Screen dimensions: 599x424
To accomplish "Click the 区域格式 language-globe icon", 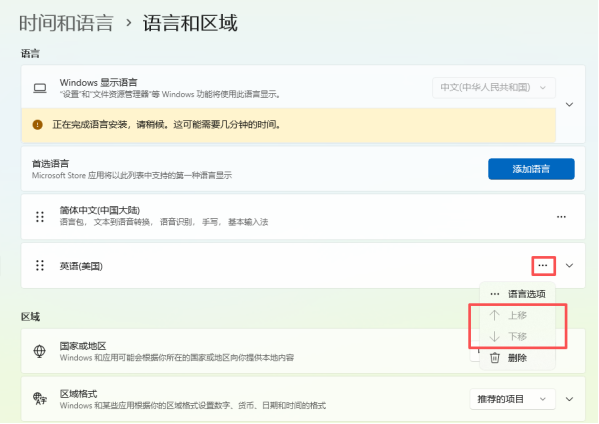I will (x=40, y=399).
